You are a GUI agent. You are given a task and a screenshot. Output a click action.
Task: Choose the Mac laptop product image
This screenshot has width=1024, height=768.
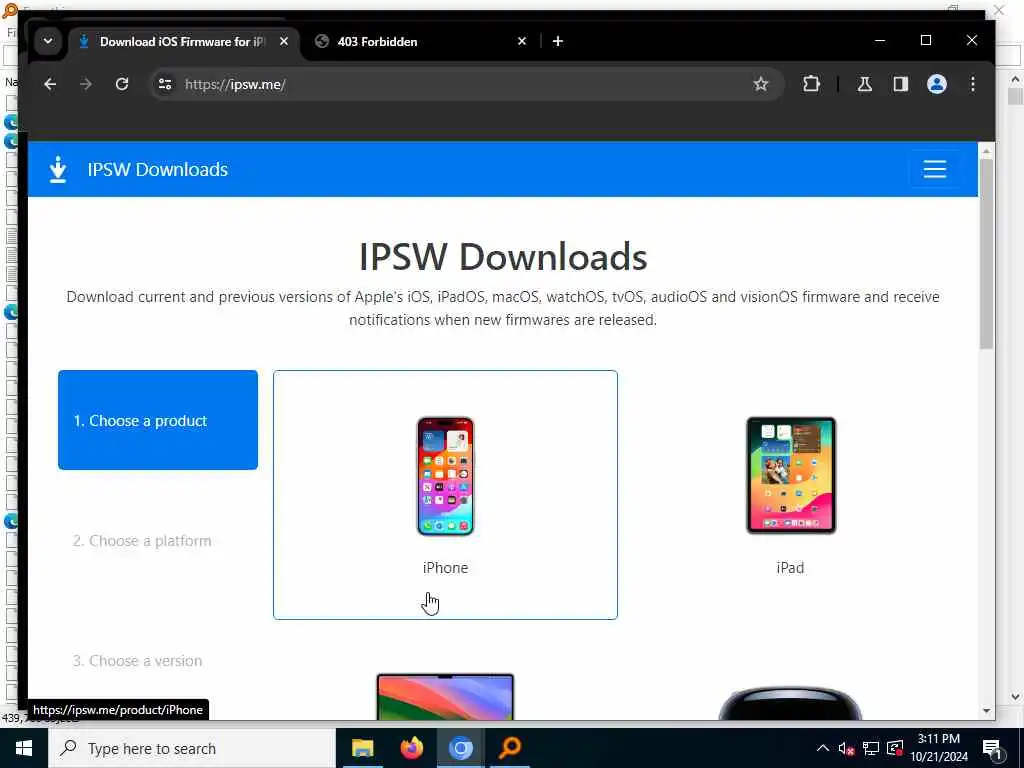[445, 697]
